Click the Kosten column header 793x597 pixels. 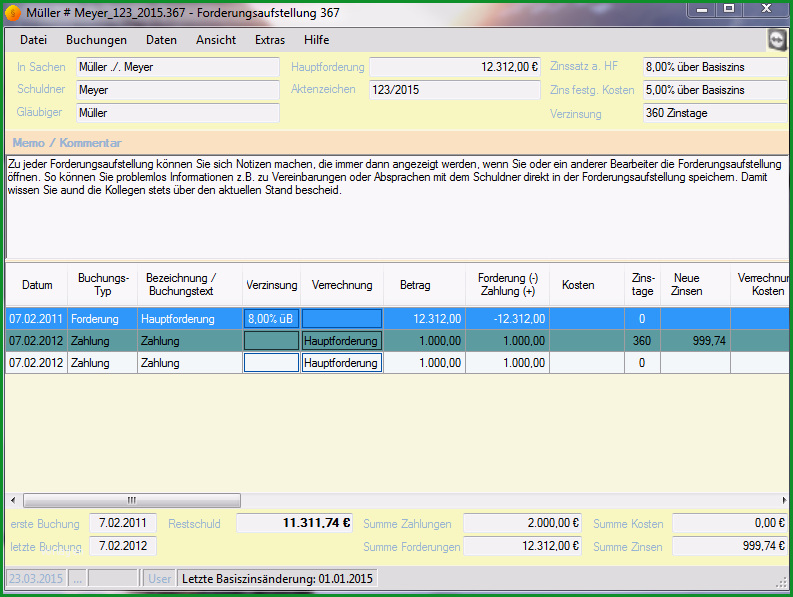coord(587,285)
